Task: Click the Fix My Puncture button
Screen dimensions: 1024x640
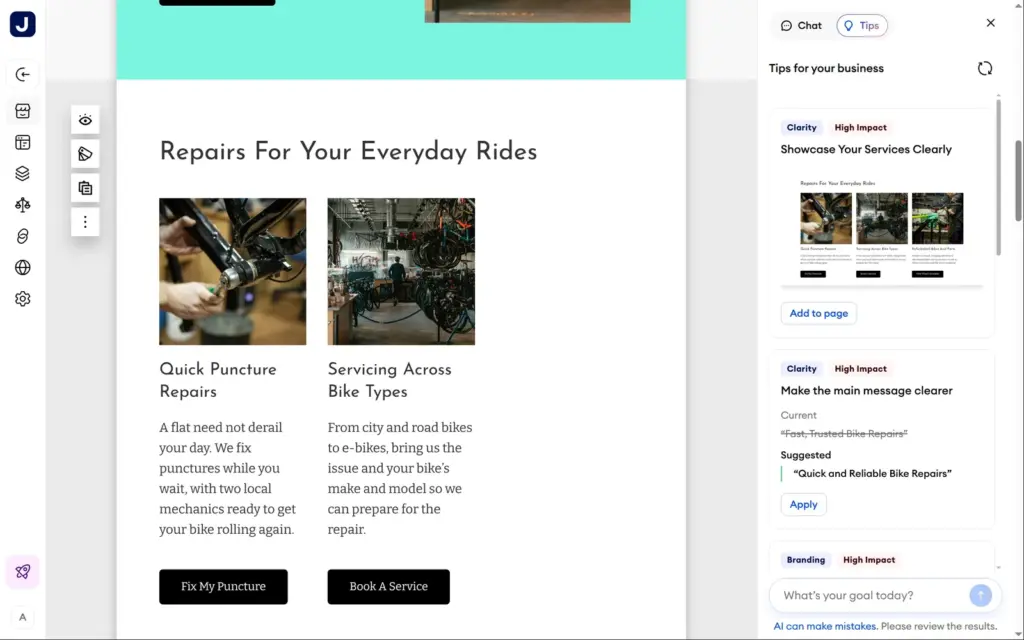Action: pyautogui.click(x=223, y=586)
